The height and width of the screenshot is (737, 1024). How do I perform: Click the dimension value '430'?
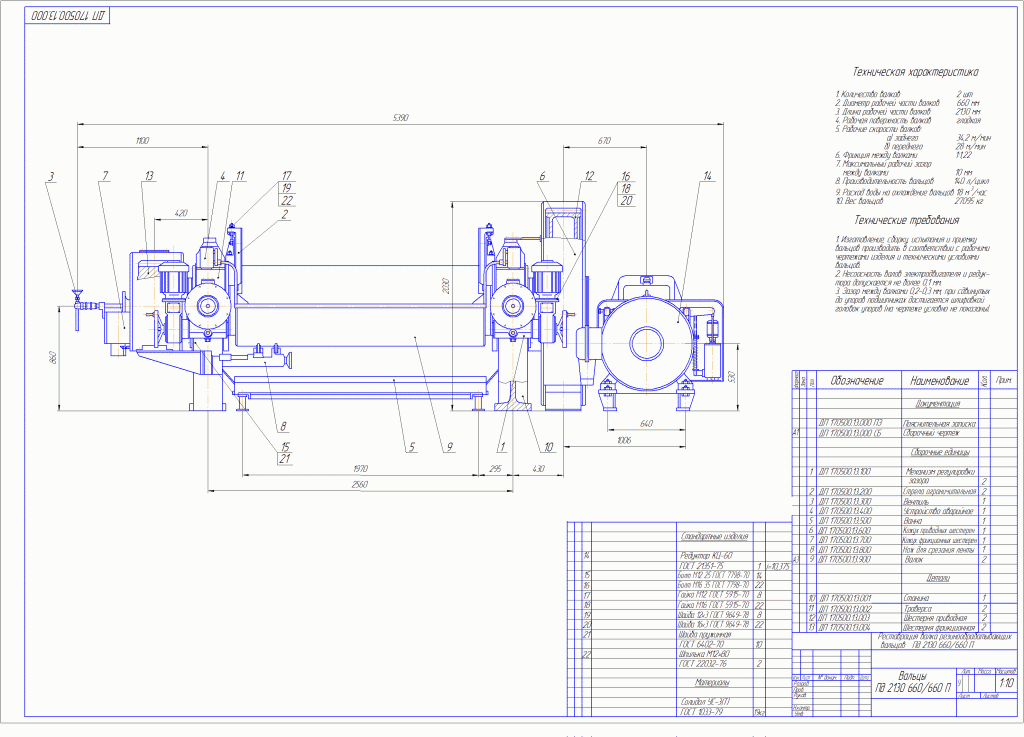coord(538,469)
